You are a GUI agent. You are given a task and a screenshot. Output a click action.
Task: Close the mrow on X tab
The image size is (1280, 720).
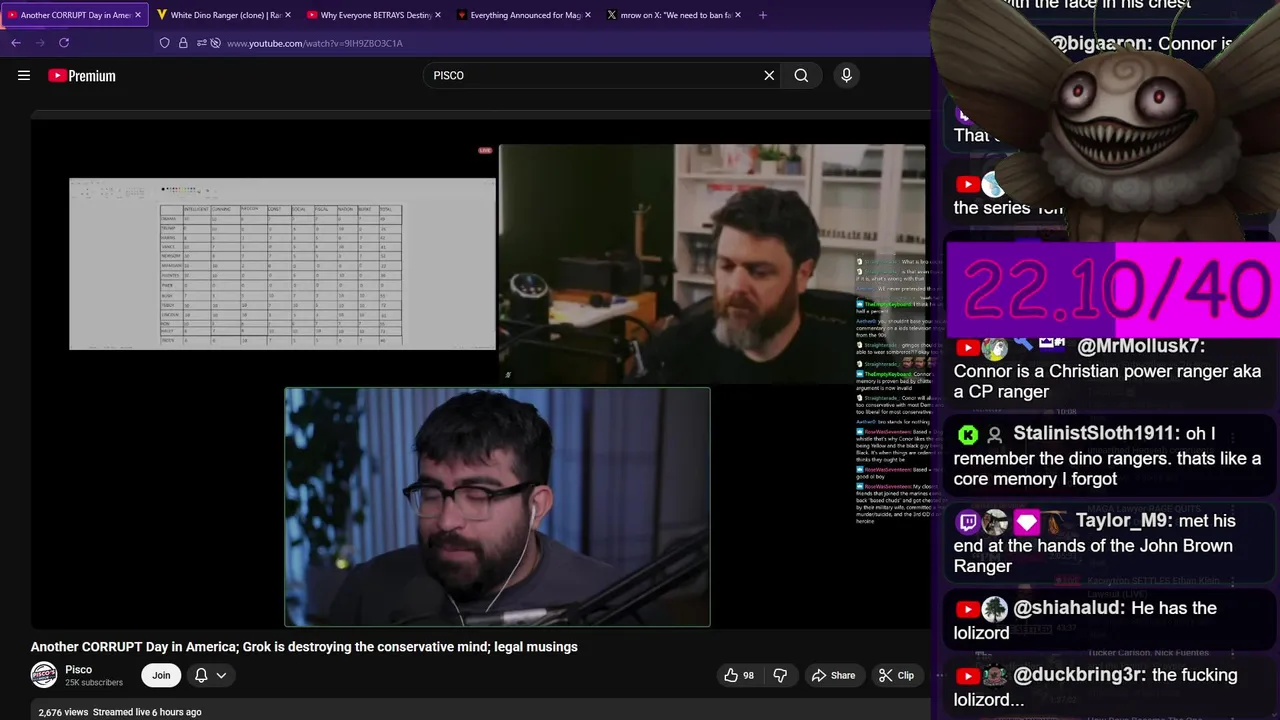point(738,15)
